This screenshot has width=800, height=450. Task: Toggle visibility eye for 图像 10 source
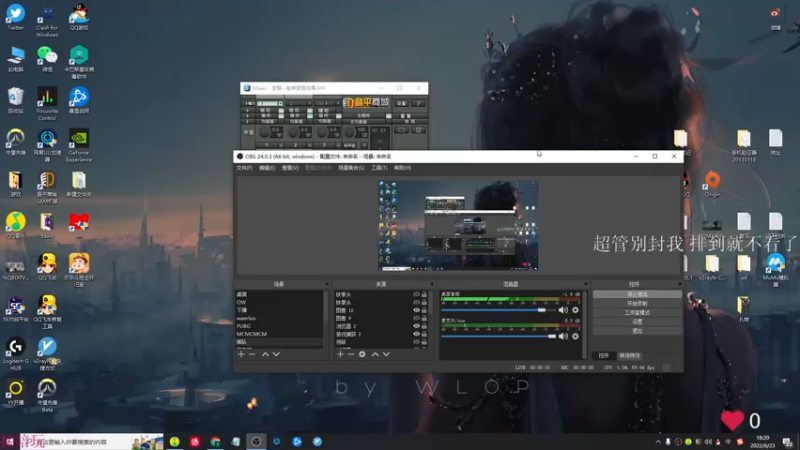416,310
